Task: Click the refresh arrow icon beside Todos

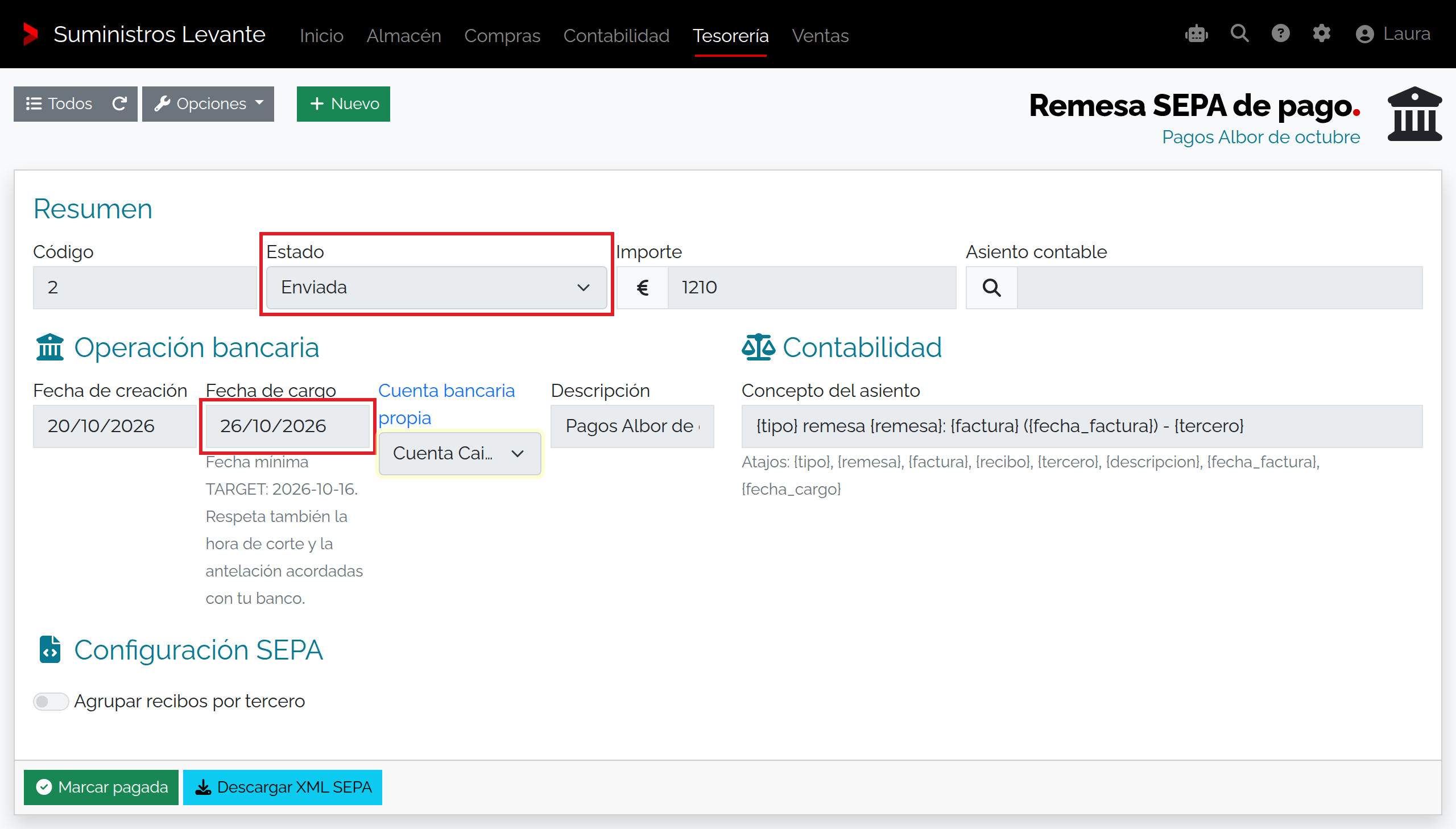Action: tap(119, 103)
